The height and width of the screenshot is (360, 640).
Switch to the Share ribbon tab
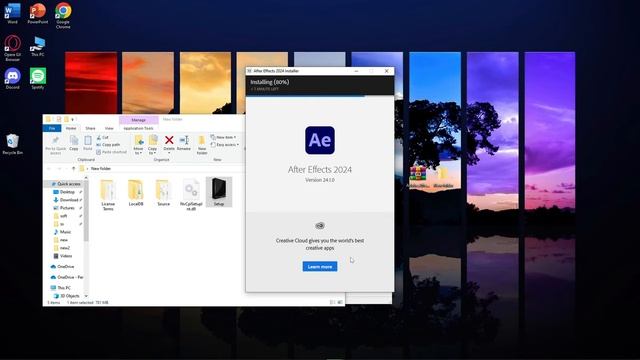[90, 128]
